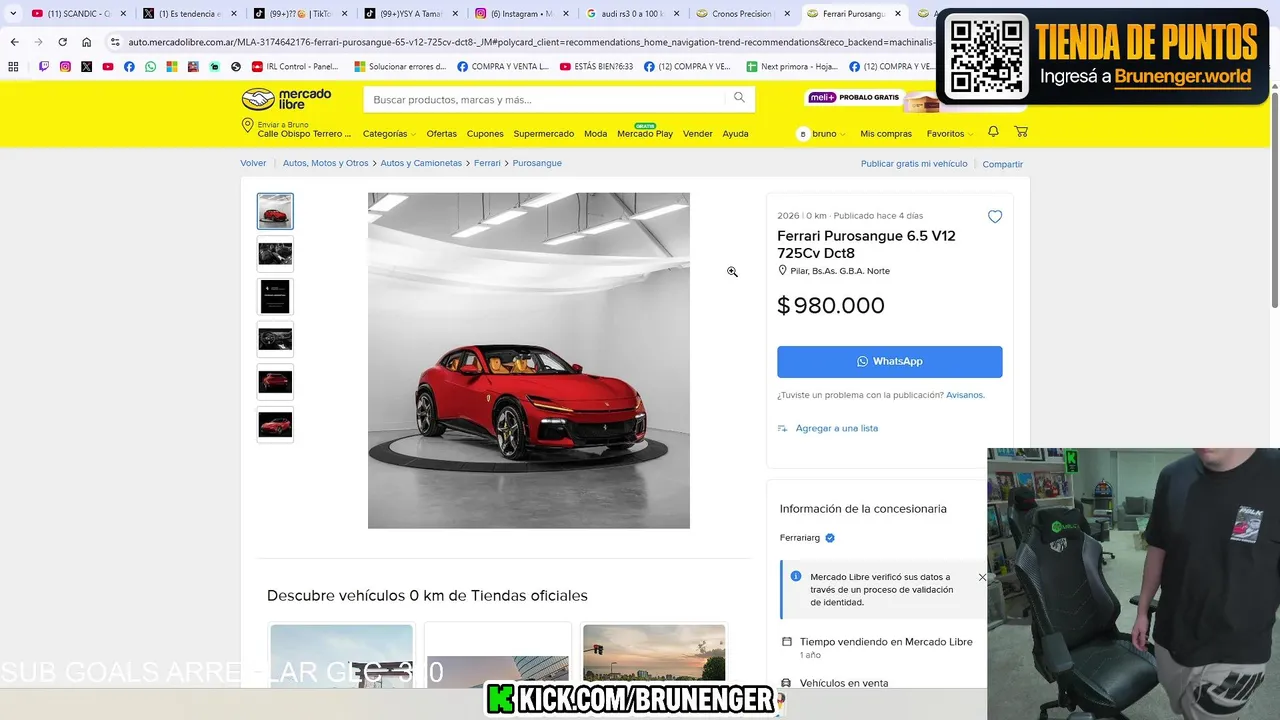
Task: Open the ESTÁS BIEN?6:33 bookmark
Action: click(x=597, y=67)
